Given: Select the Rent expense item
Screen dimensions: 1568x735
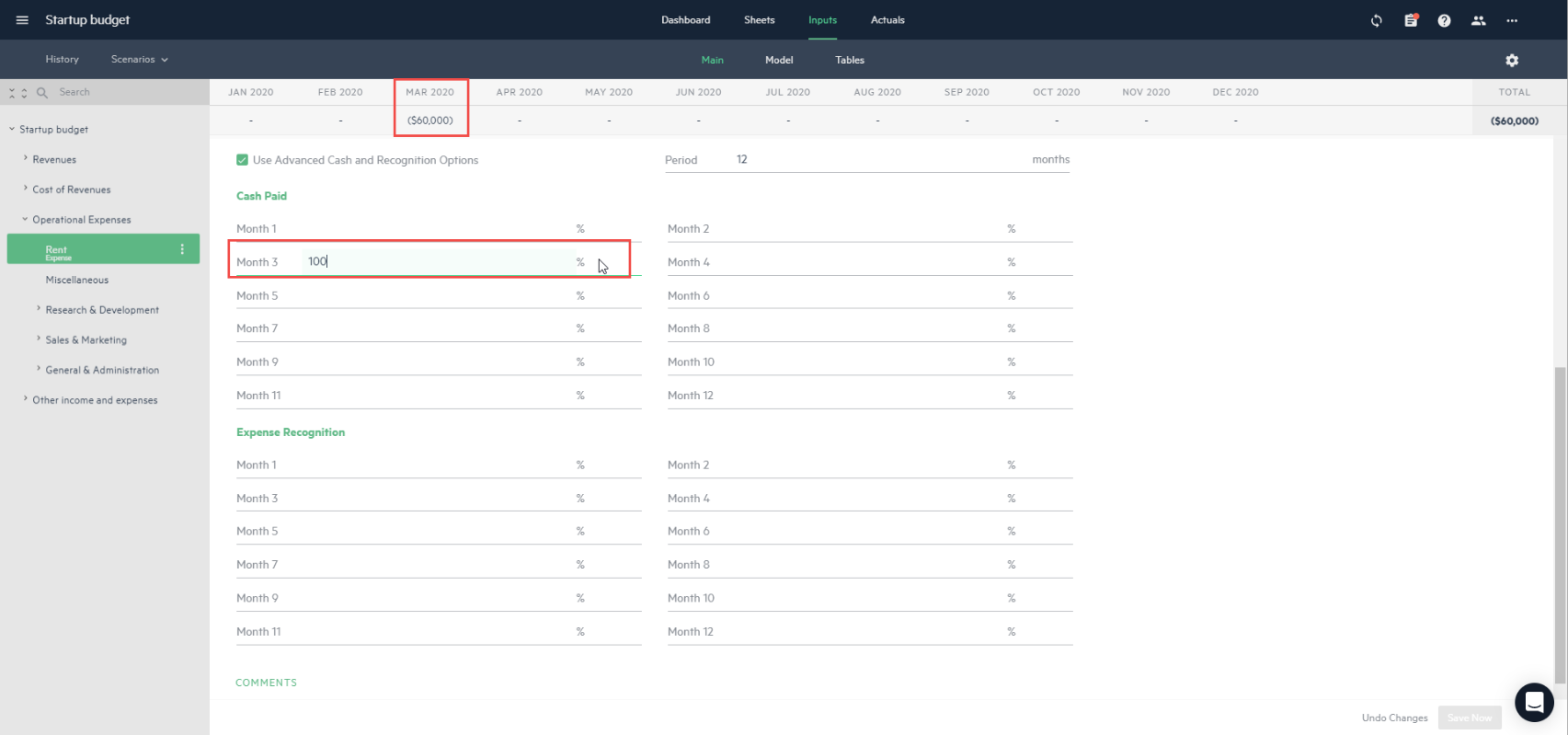Looking at the screenshot, I should tap(103, 249).
